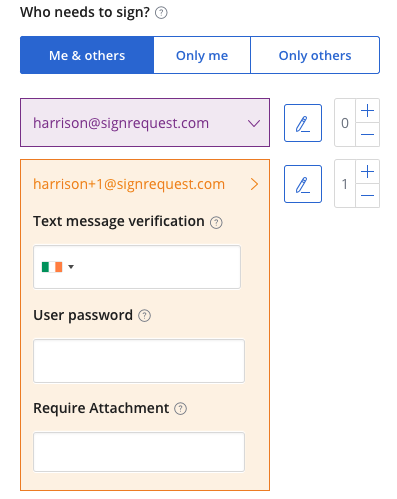Show help for Text message verification
Image resolution: width=397 pixels, height=499 pixels.
coord(216,222)
